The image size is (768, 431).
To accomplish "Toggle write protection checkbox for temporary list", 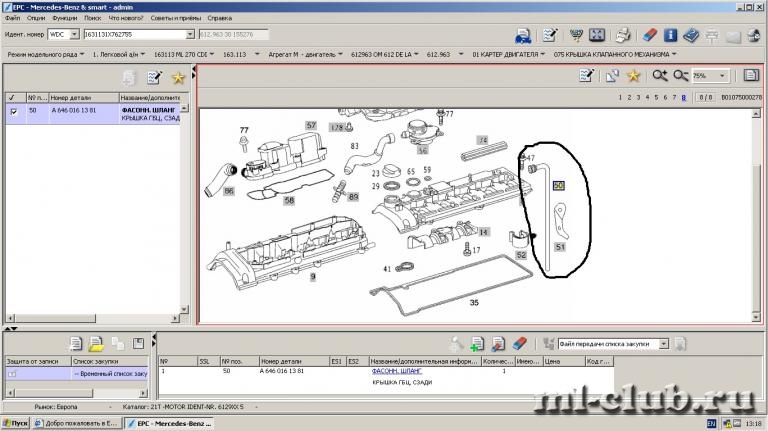I will point(12,374).
